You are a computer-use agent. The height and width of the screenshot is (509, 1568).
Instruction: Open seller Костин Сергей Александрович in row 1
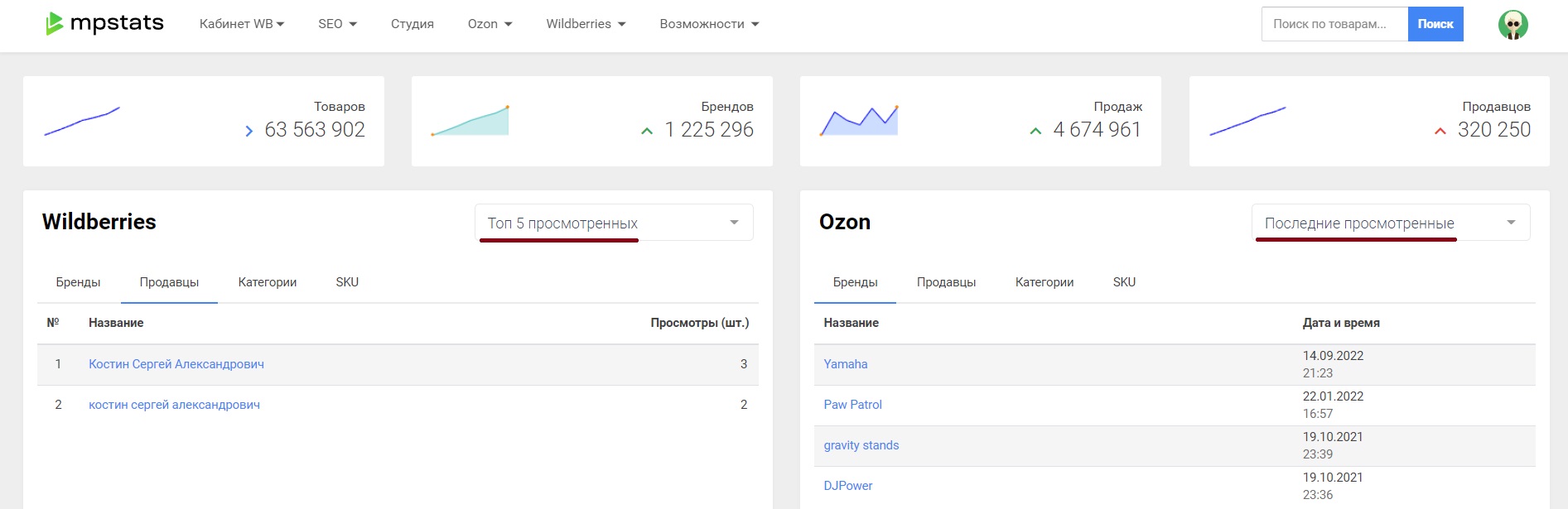pyautogui.click(x=176, y=364)
